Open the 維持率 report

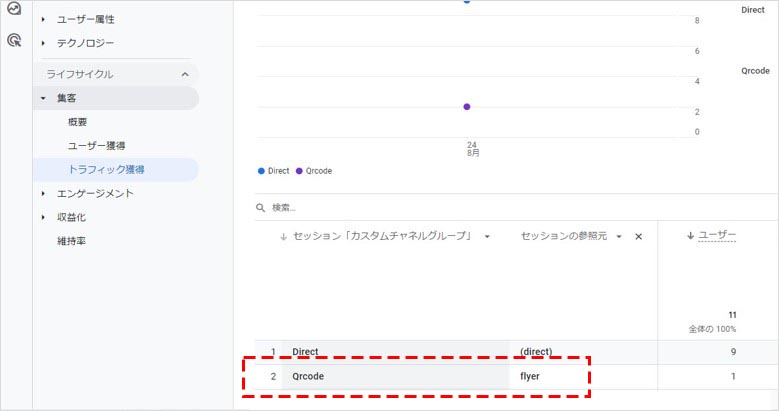point(71,241)
